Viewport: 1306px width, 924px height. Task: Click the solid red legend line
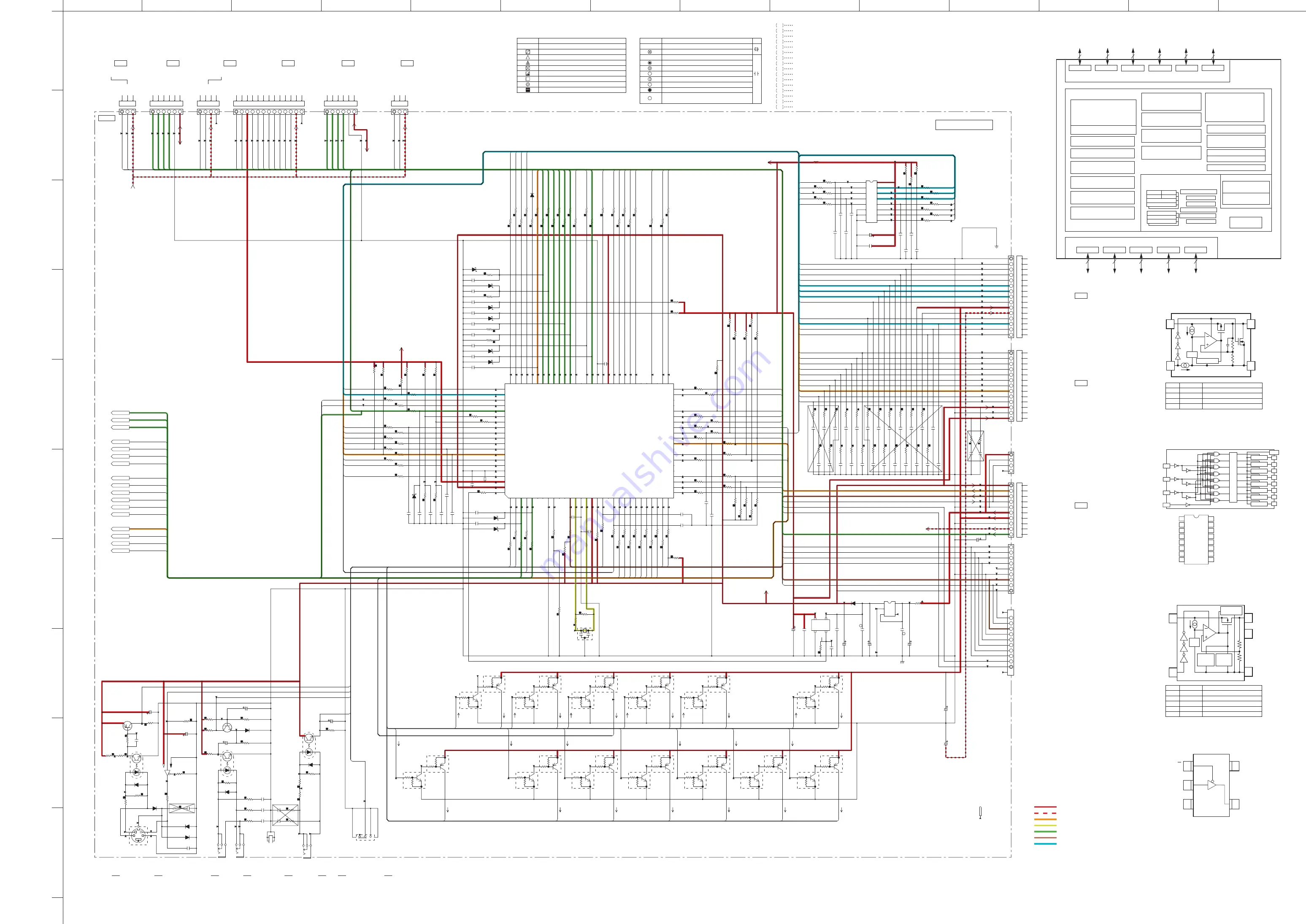pos(1045,807)
